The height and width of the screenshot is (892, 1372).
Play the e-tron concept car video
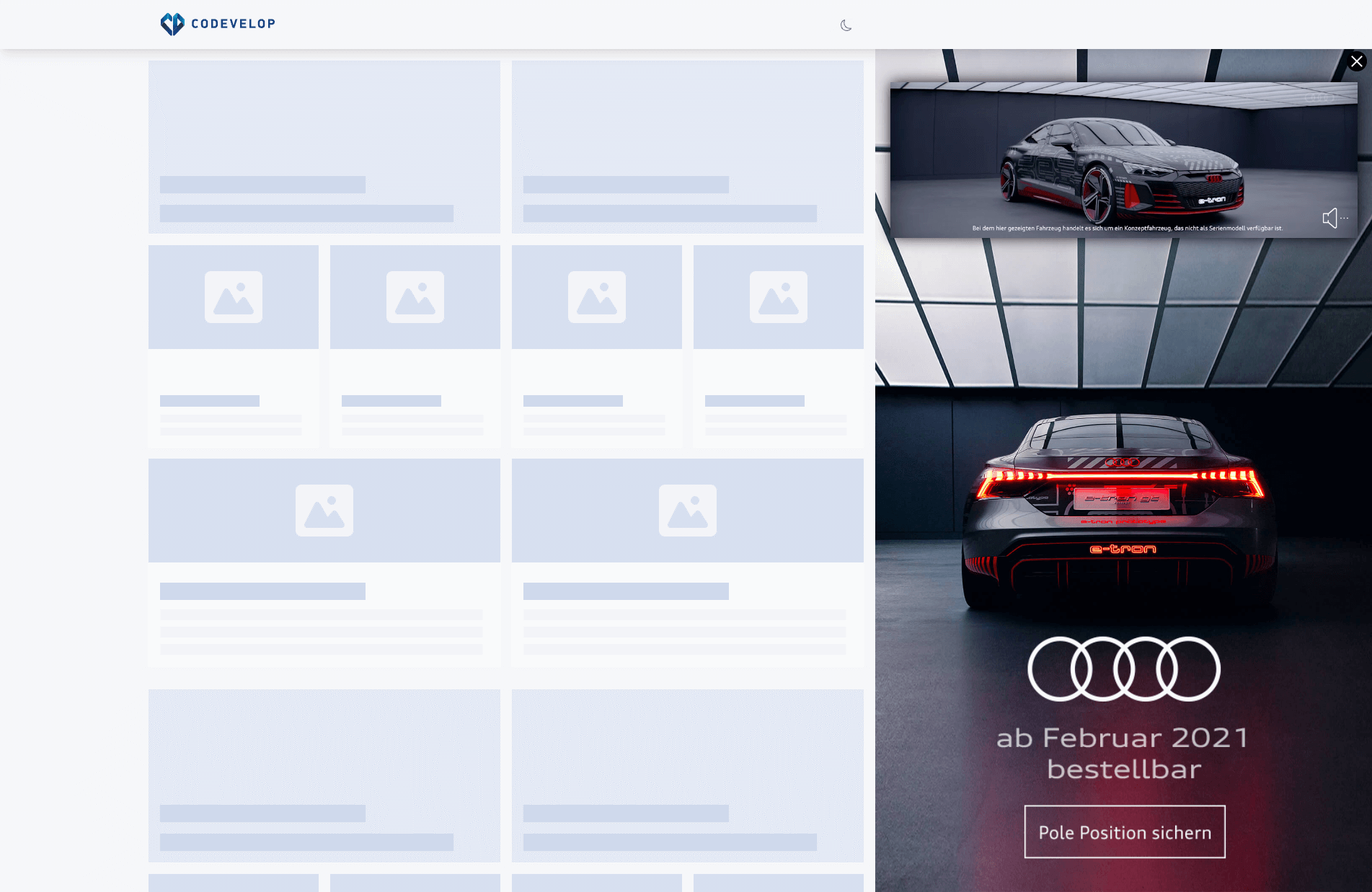[x=1123, y=160]
